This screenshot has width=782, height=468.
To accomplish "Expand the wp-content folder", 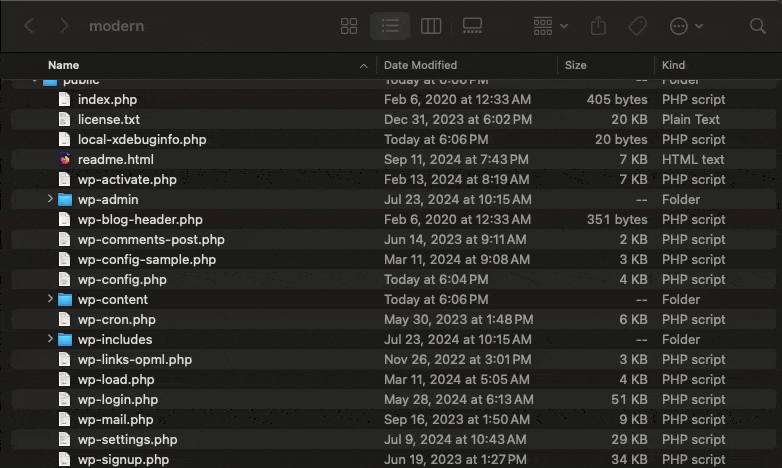I will tap(50, 298).
